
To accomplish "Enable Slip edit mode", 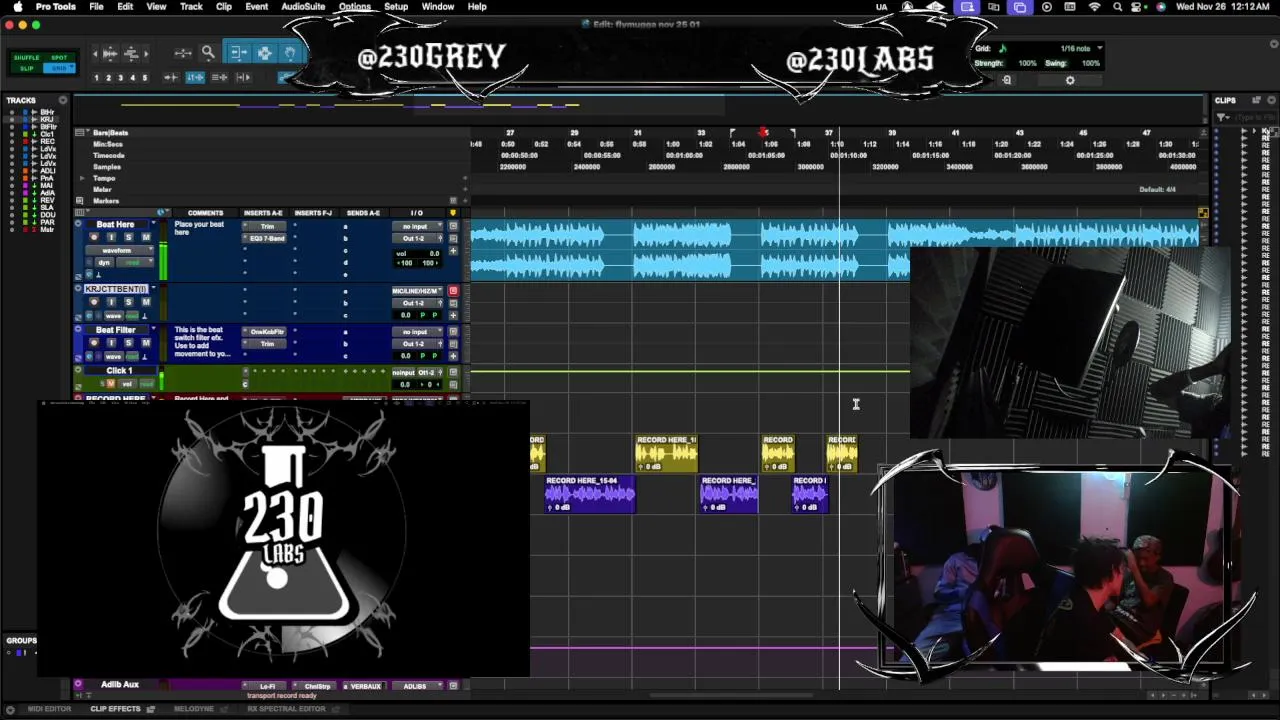I will [x=28, y=68].
